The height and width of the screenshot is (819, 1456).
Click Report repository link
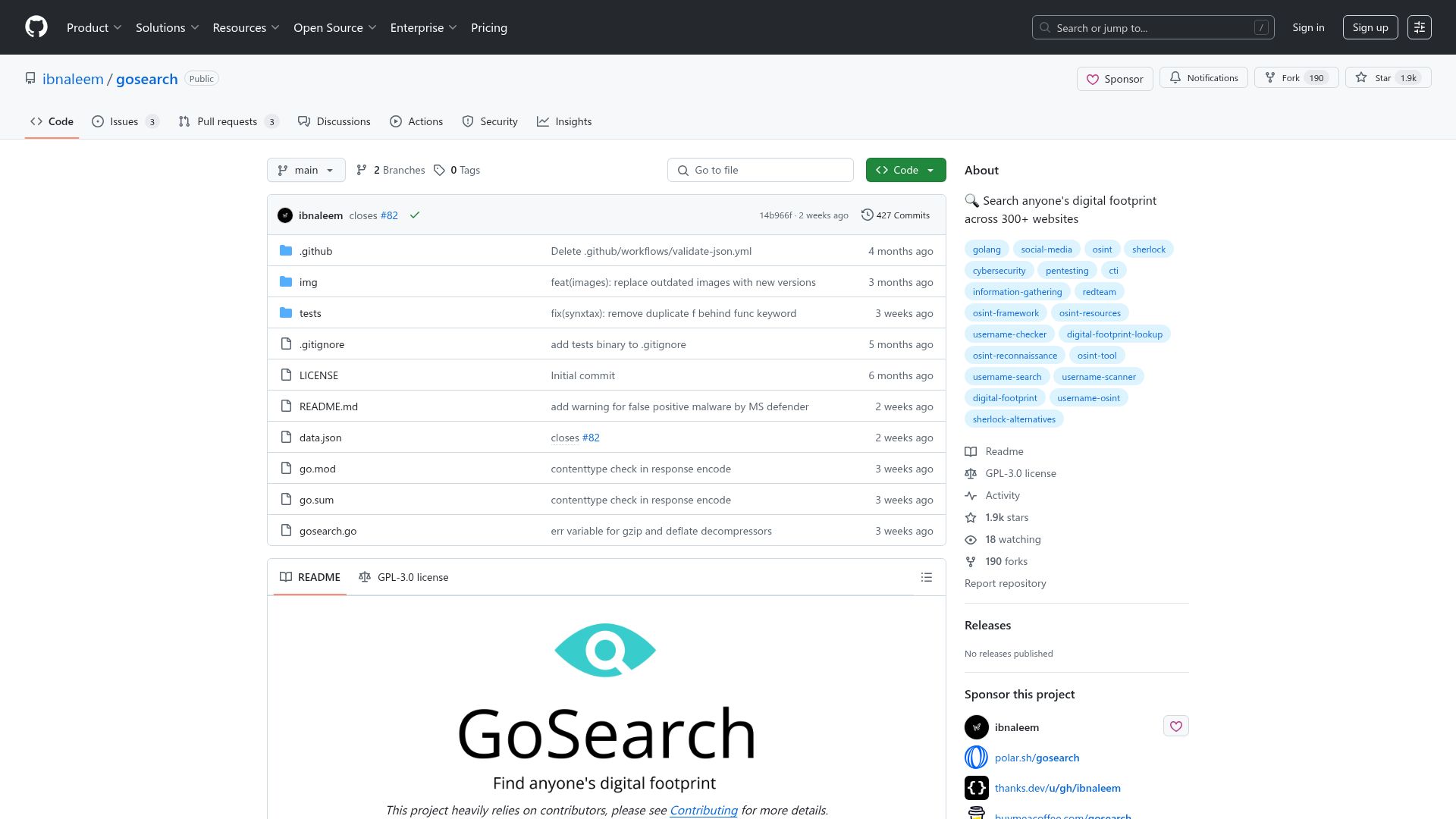tap(1006, 583)
